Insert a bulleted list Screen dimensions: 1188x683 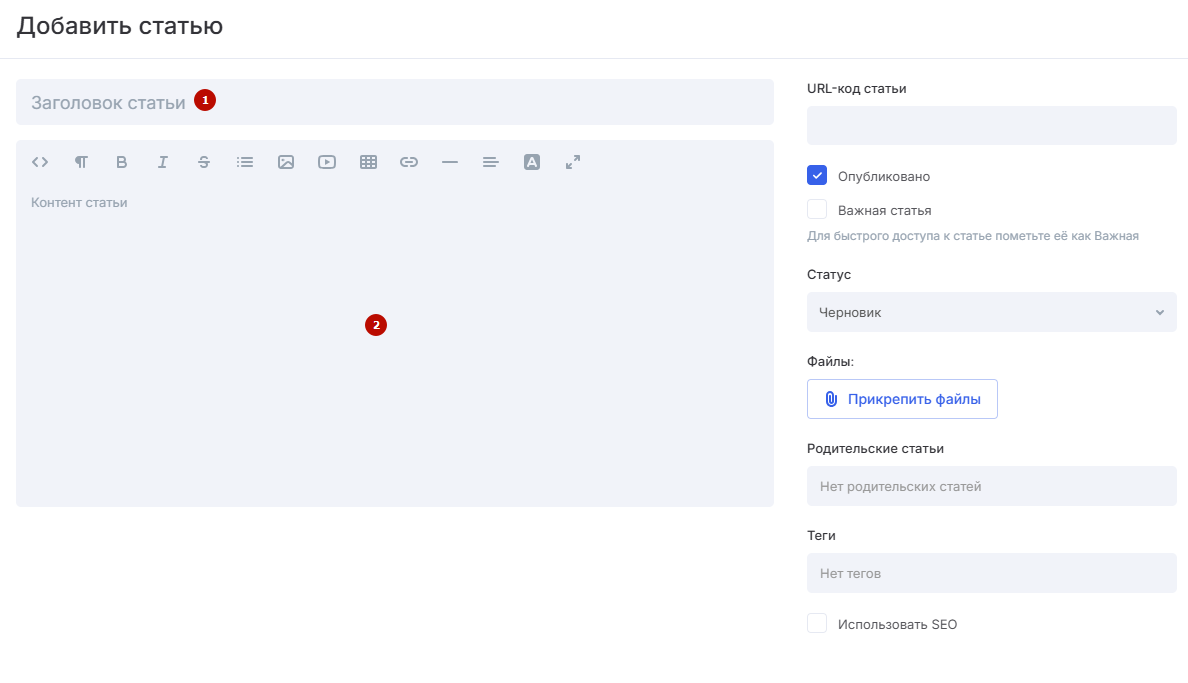245,162
